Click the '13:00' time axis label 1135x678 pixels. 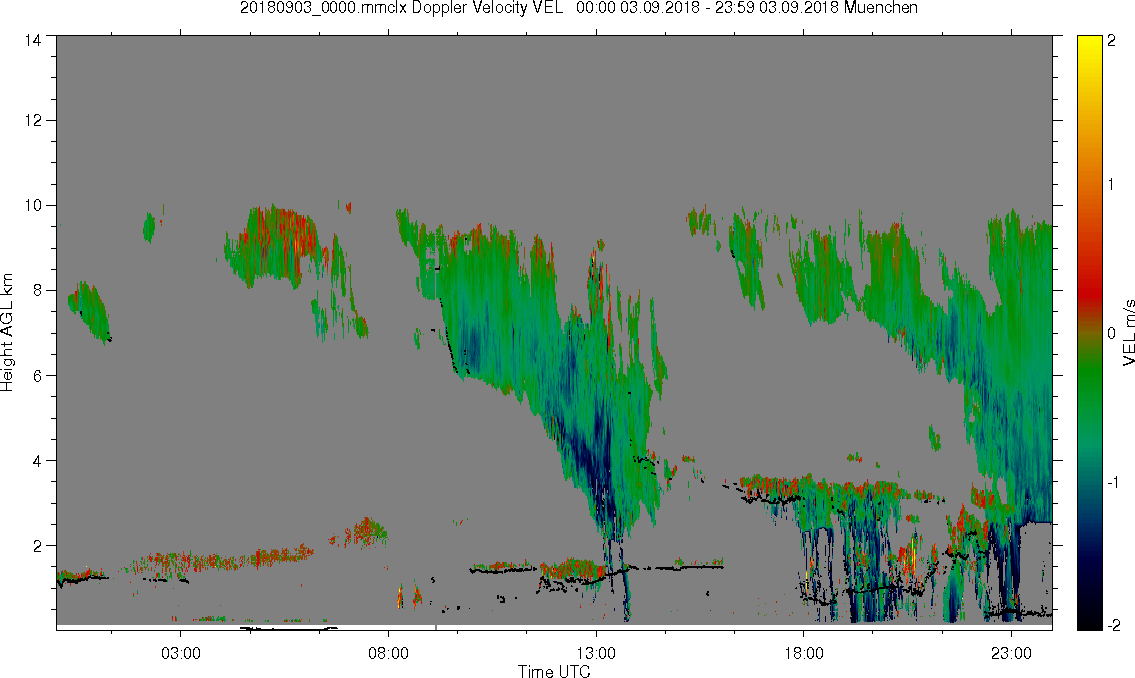(x=596, y=653)
